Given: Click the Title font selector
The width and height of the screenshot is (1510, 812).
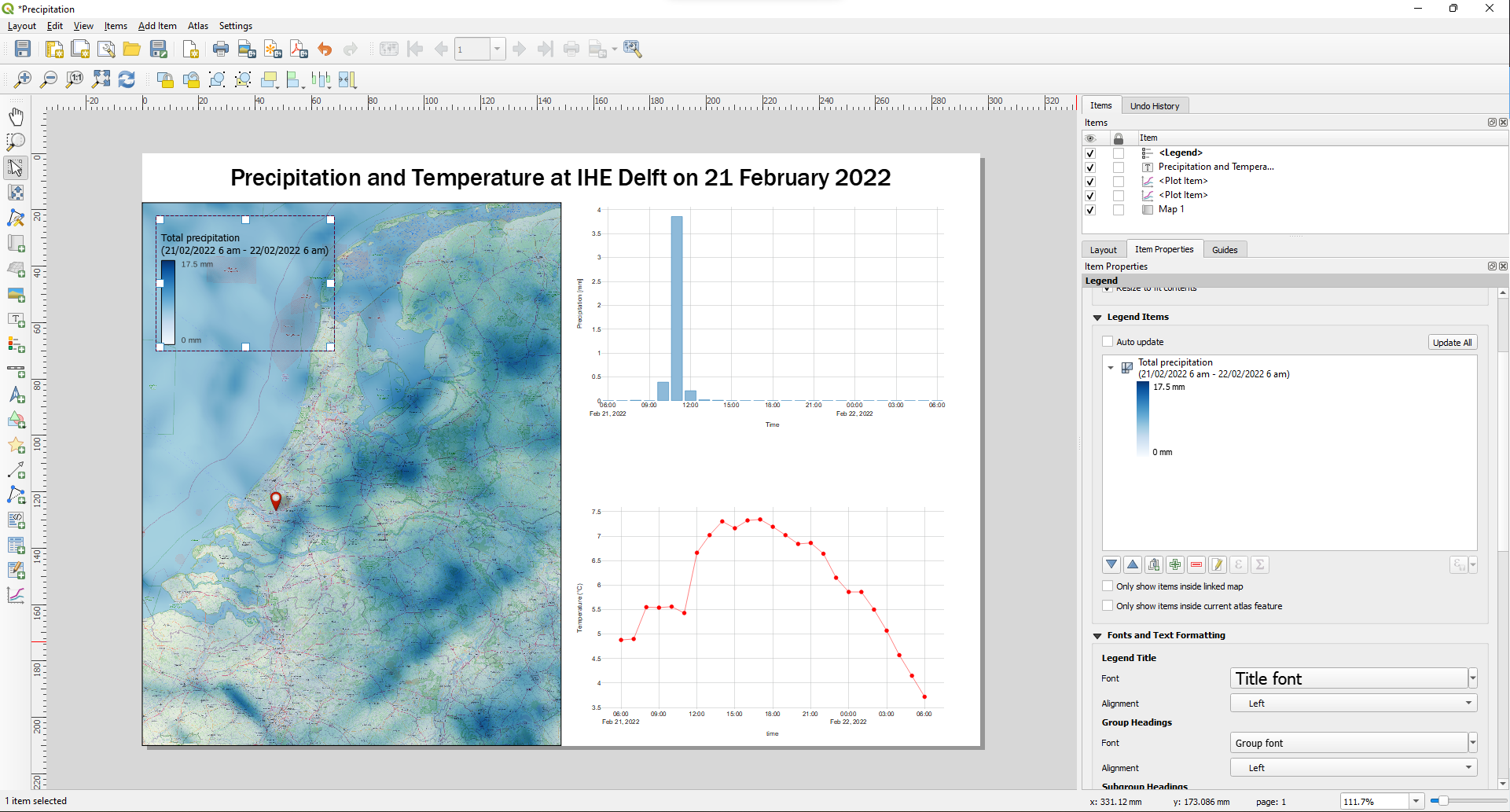Looking at the screenshot, I should (1348, 678).
